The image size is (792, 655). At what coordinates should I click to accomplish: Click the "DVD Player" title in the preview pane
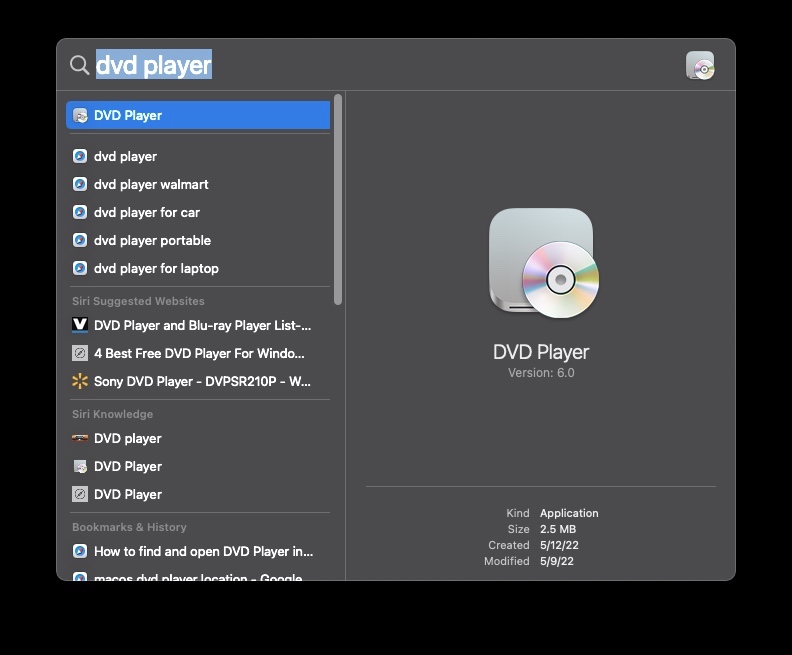pos(541,352)
